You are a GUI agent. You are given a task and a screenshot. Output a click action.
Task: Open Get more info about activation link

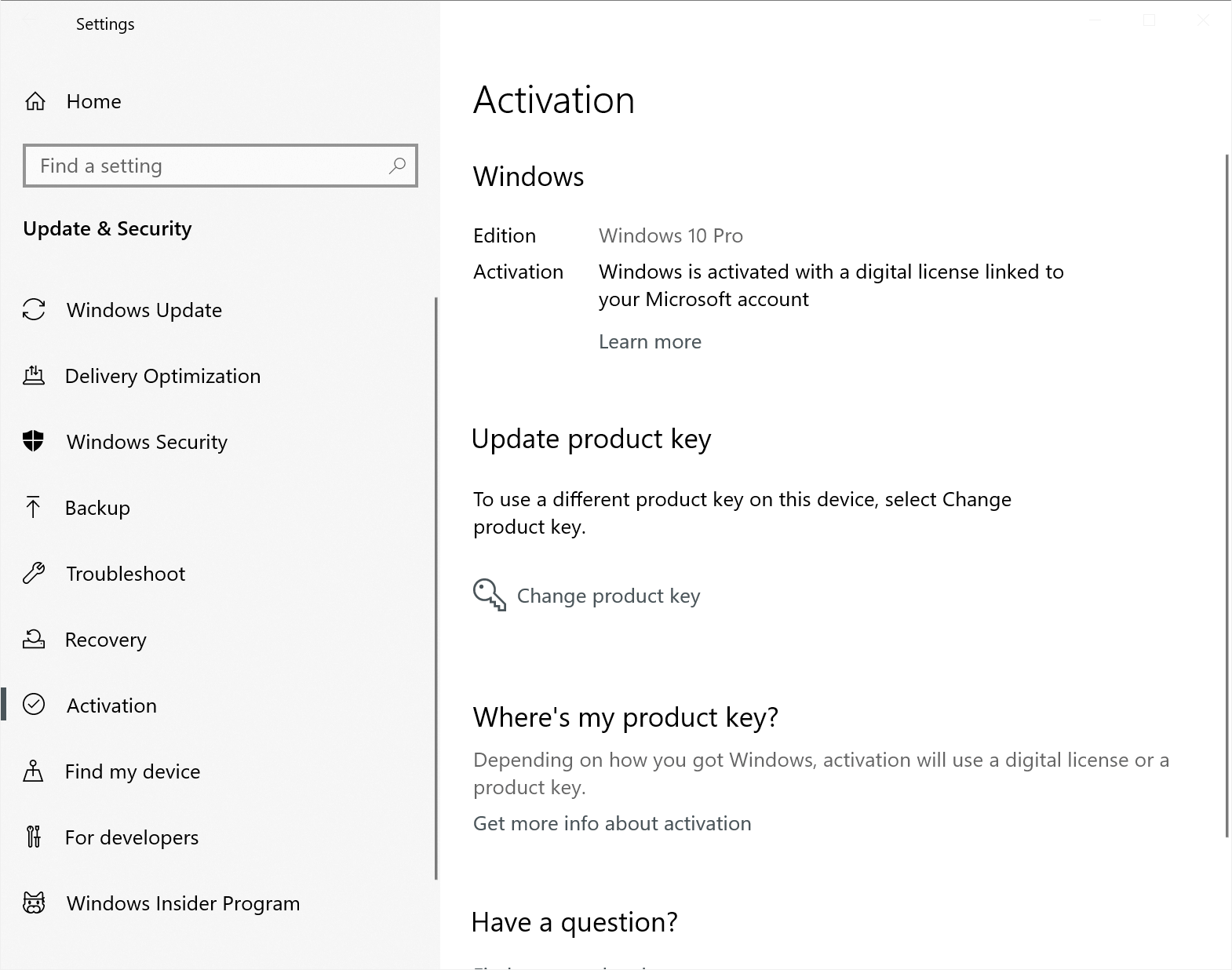point(612,823)
